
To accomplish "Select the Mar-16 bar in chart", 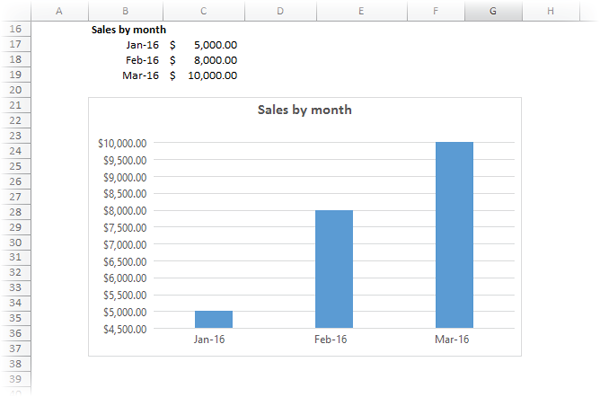I will (455, 235).
